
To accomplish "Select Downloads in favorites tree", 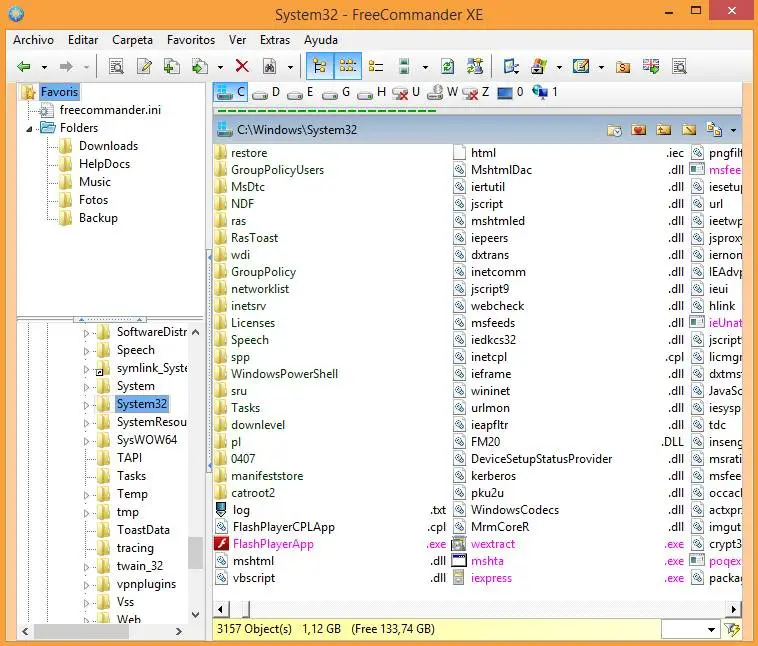I will [108, 146].
